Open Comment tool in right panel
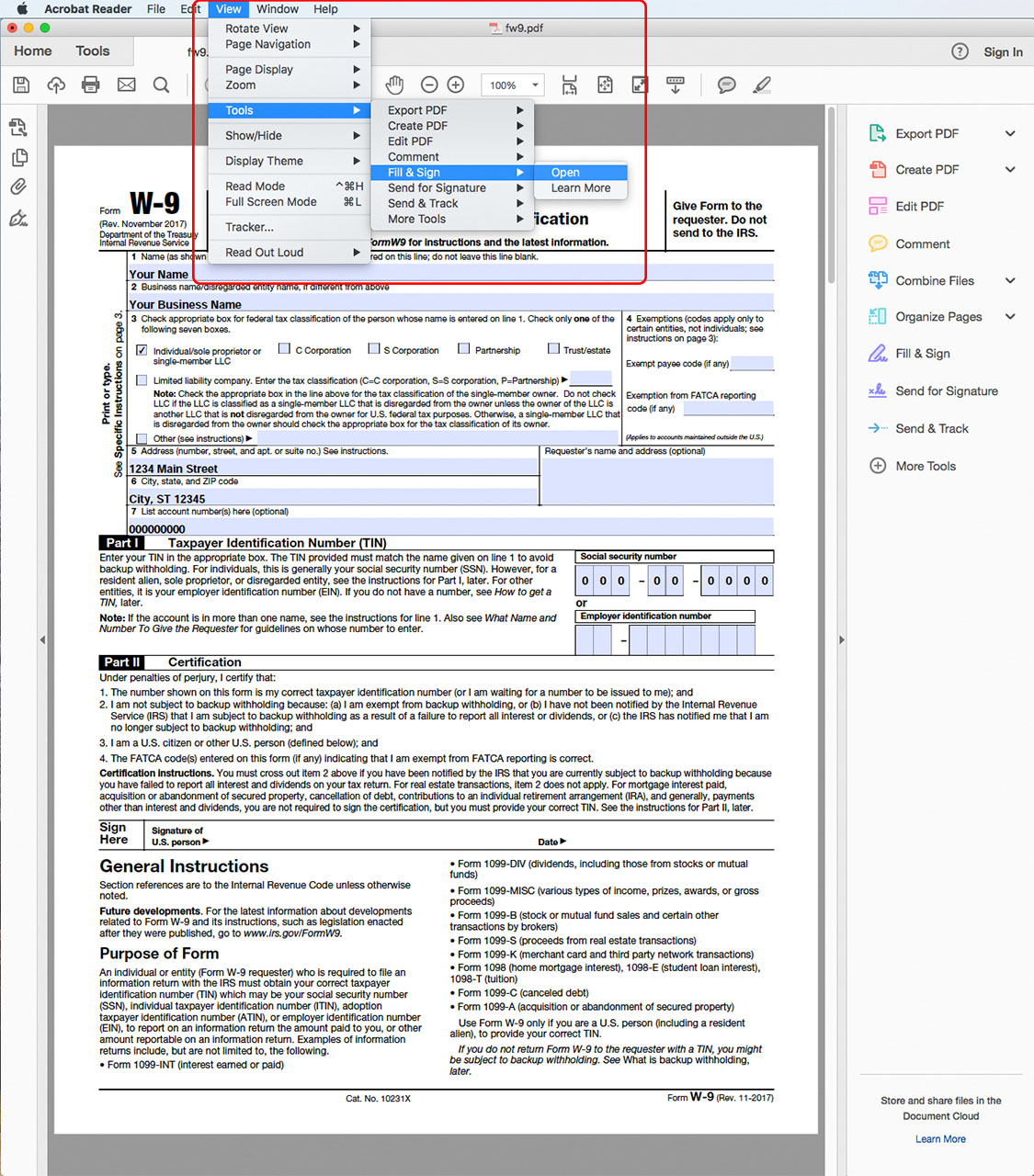Image resolution: width=1034 pixels, height=1176 pixels. click(x=922, y=244)
